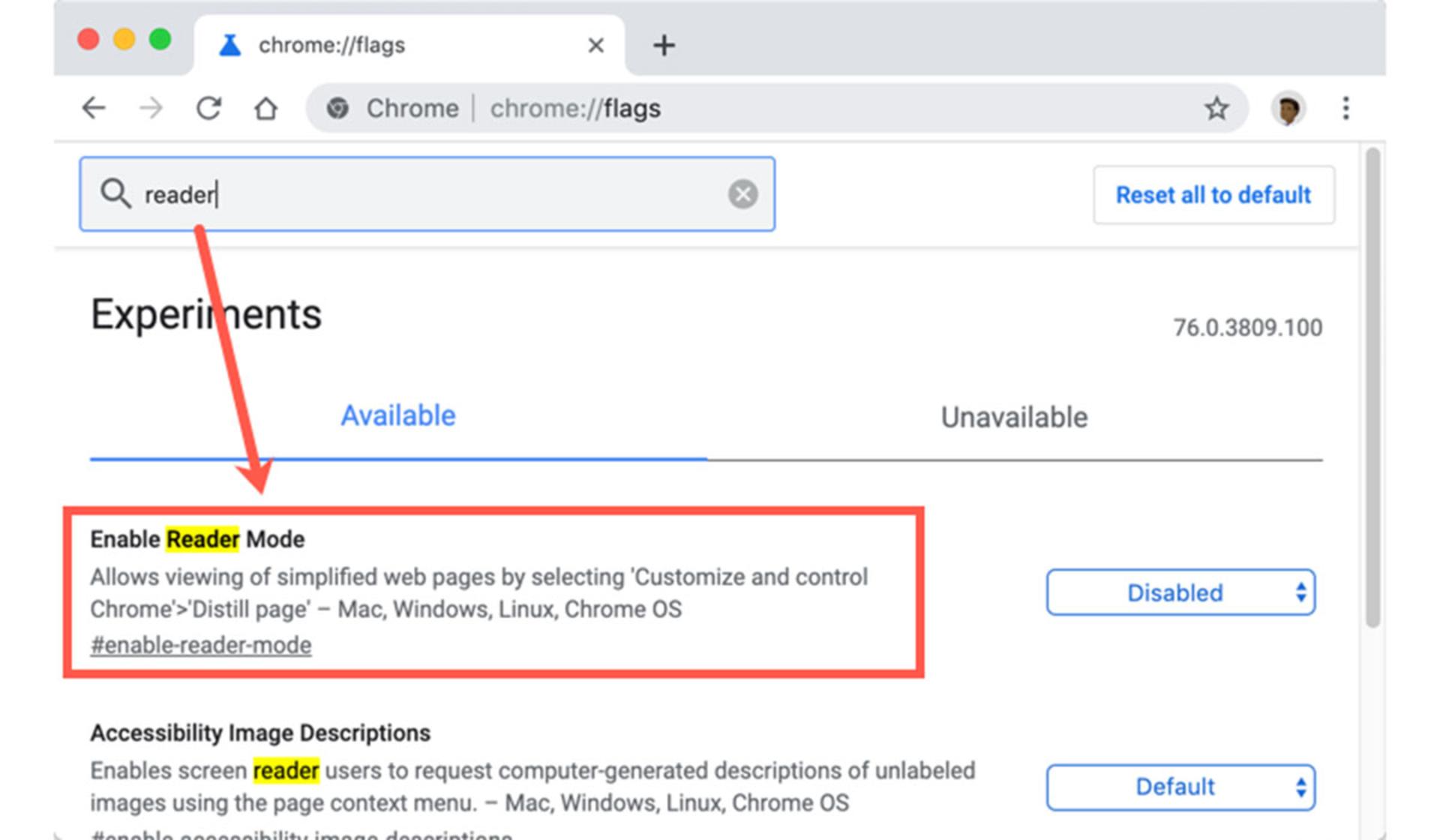Click the Experiments heading
The height and width of the screenshot is (840, 1440).
coord(206,313)
